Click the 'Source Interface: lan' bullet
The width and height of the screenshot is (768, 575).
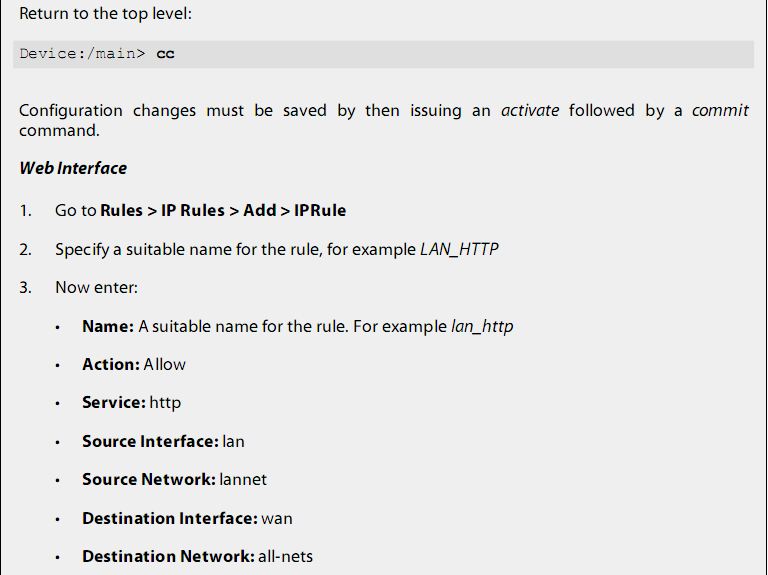163,441
